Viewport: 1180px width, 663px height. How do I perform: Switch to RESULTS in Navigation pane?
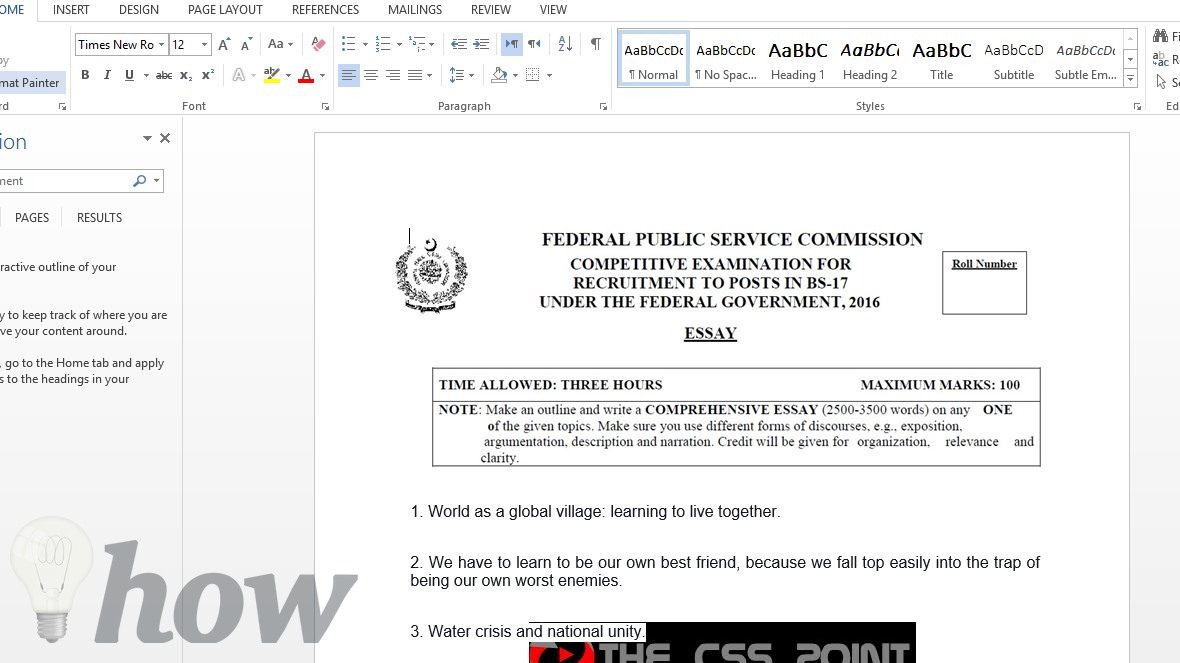coord(99,217)
